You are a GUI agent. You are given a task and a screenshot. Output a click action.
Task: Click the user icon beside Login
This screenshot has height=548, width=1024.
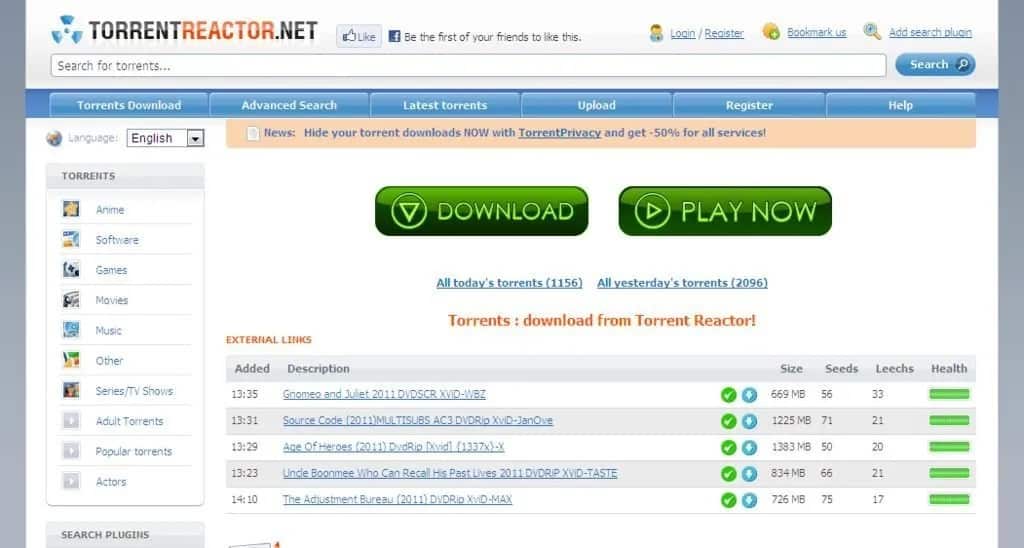(x=656, y=33)
